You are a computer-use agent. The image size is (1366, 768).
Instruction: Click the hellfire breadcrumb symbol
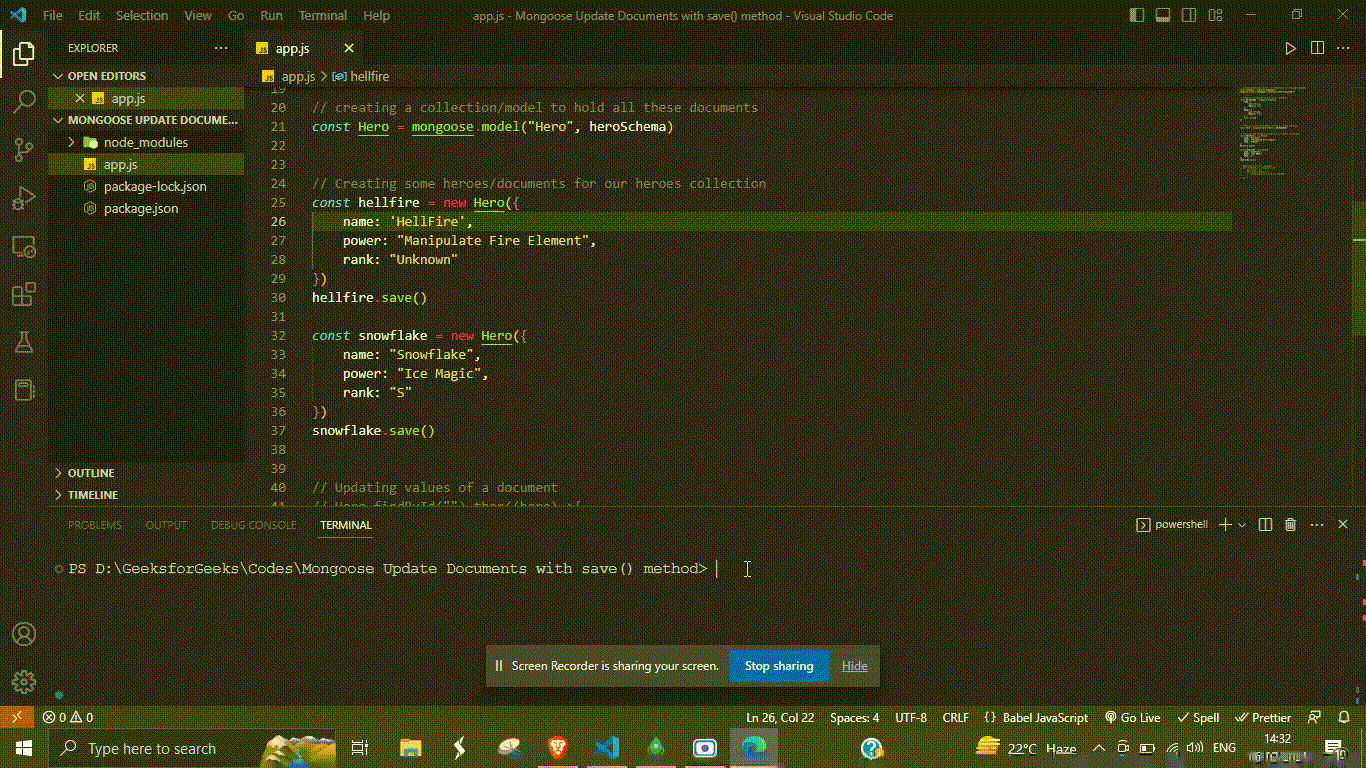point(361,76)
